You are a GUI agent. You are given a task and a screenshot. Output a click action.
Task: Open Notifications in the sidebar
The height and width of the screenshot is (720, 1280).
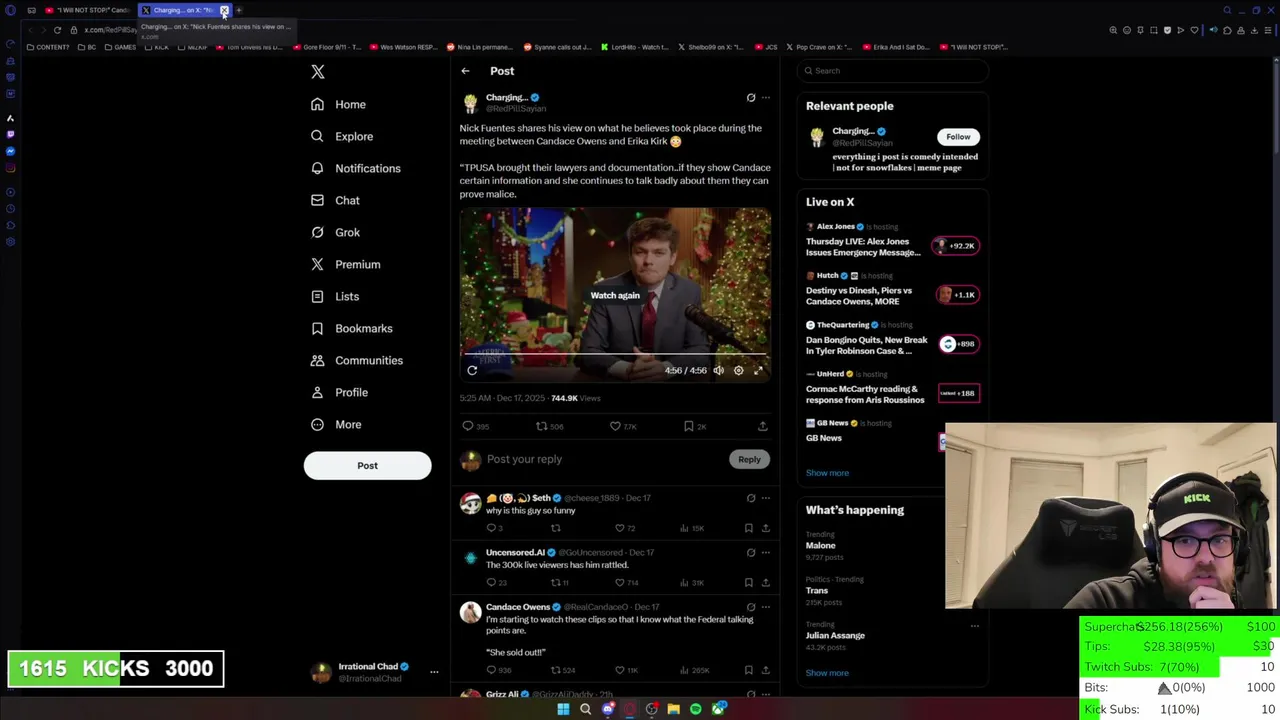coord(356,168)
